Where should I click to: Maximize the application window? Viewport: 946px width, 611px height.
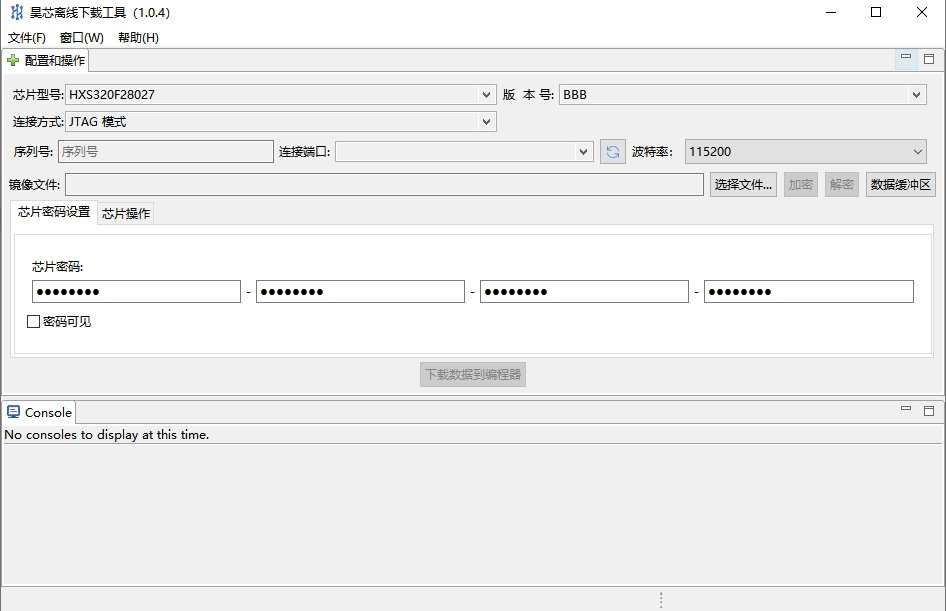pyautogui.click(x=876, y=12)
